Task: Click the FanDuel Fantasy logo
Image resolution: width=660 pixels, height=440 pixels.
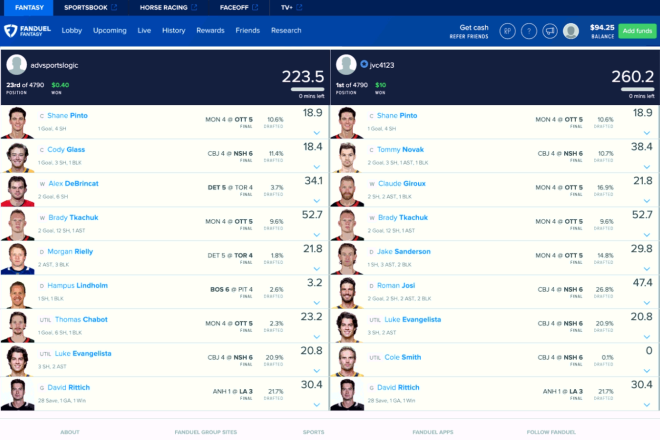Action: 27,30
